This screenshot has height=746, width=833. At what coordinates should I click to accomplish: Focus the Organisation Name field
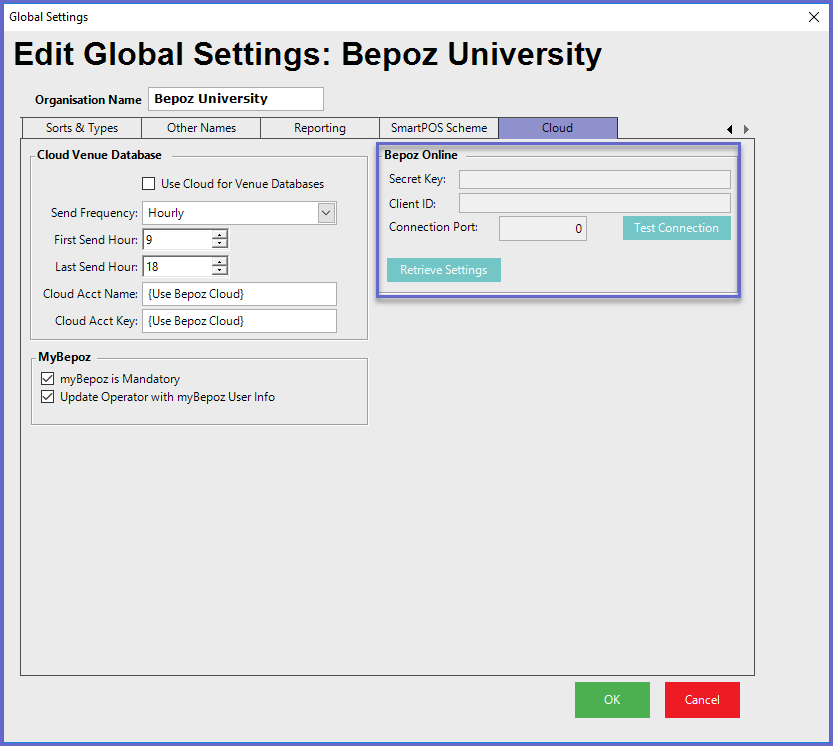(236, 99)
